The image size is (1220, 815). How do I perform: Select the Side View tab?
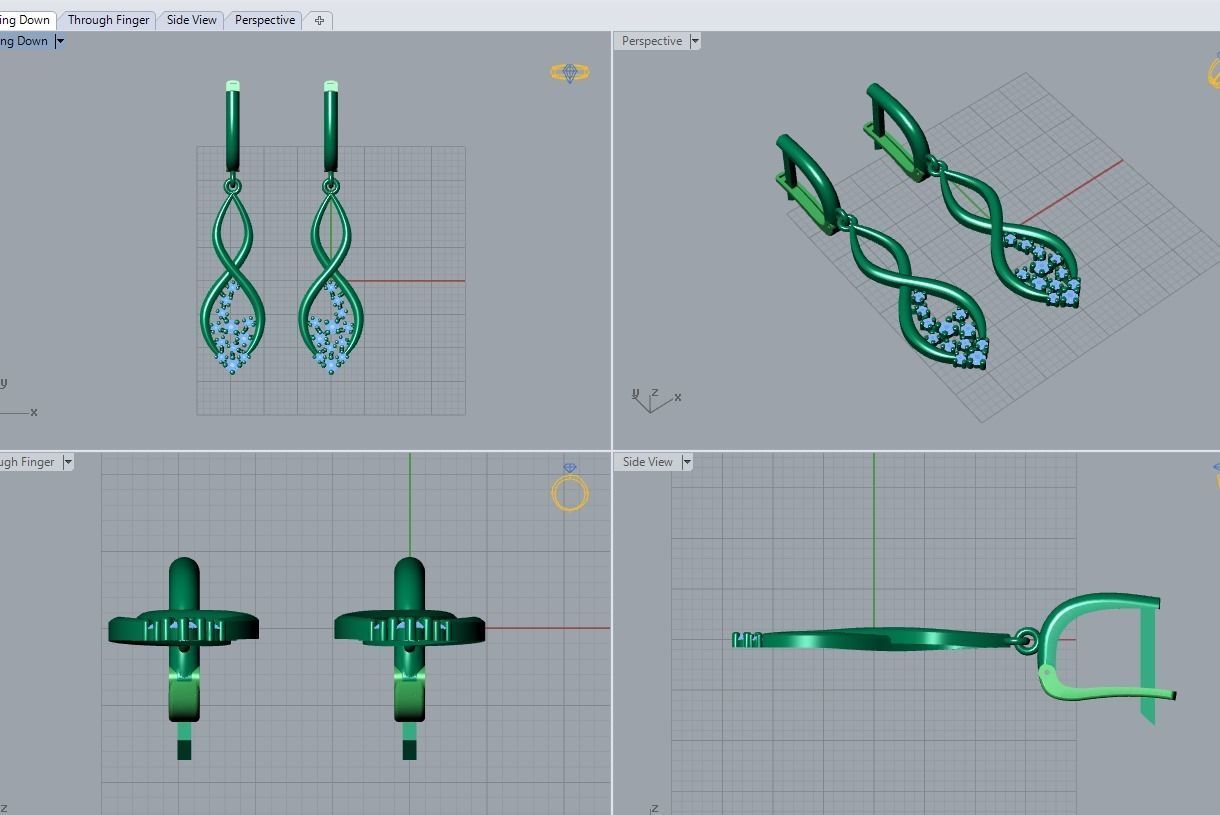(x=192, y=20)
